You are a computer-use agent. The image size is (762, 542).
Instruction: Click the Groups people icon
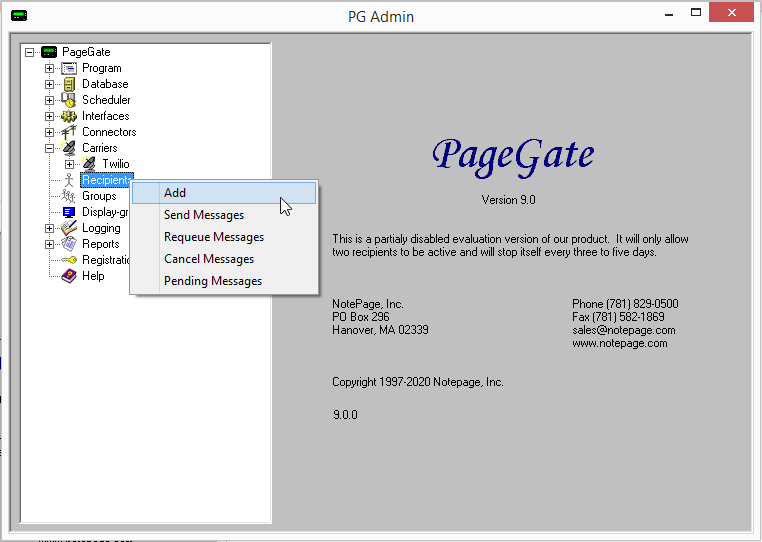click(69, 196)
